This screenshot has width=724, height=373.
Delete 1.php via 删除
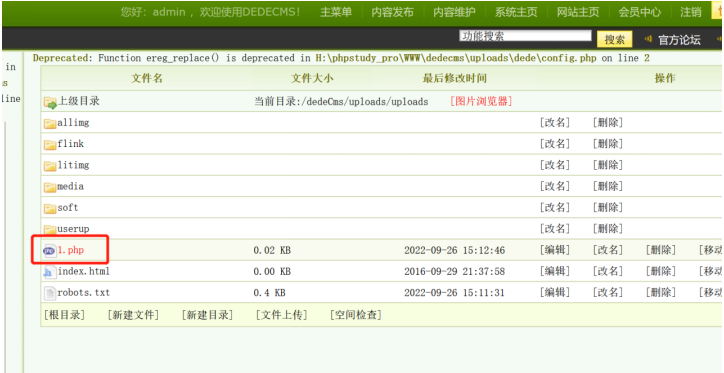pyautogui.click(x=661, y=250)
